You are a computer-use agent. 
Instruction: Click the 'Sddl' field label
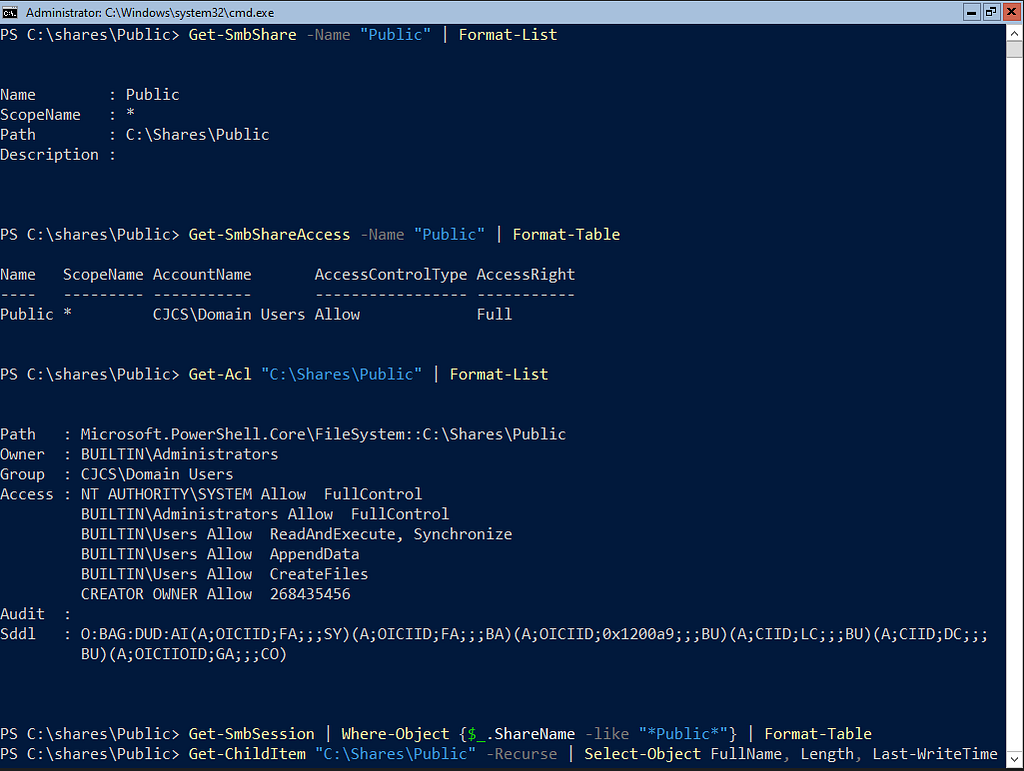coord(18,634)
